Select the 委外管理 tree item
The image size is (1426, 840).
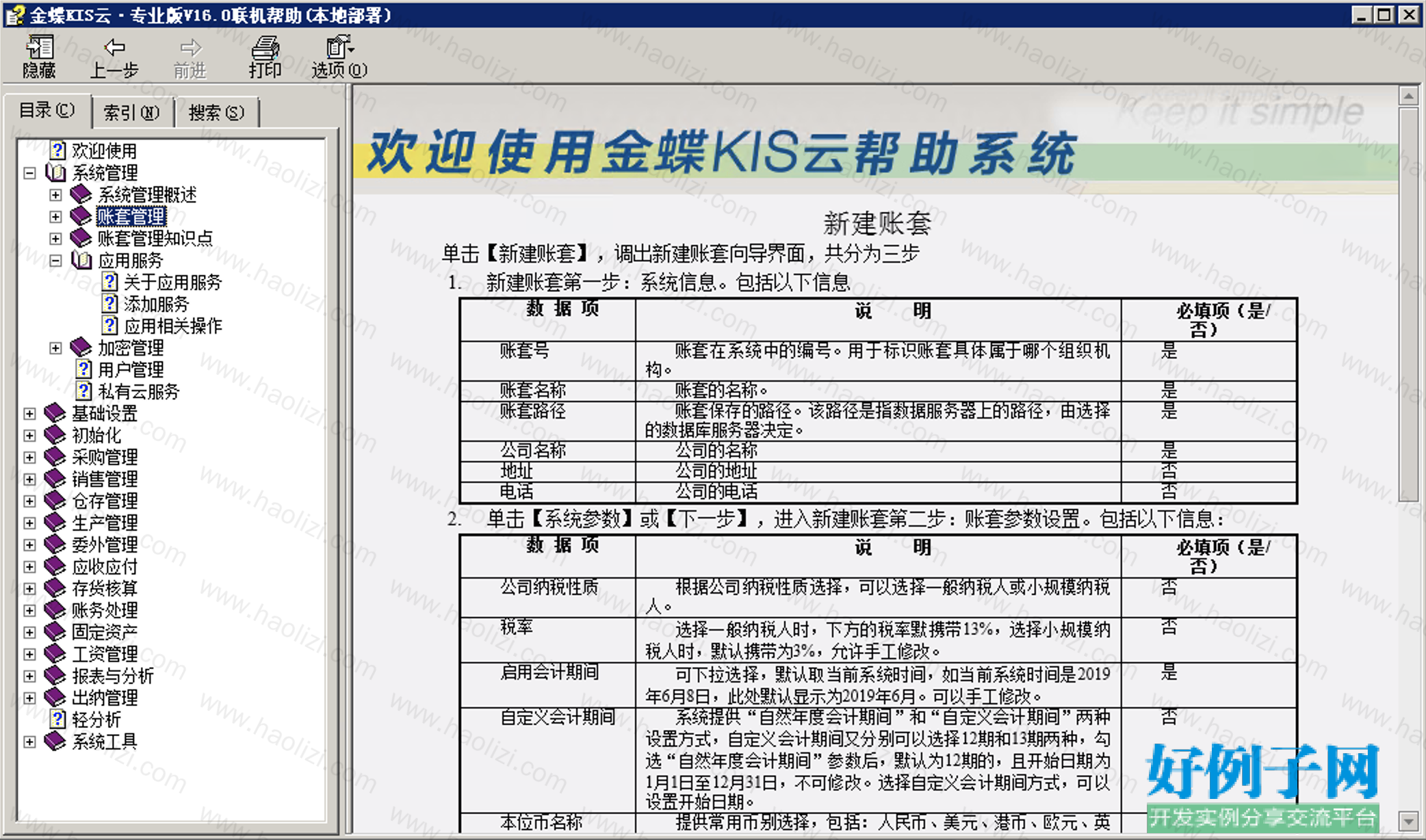tap(105, 545)
